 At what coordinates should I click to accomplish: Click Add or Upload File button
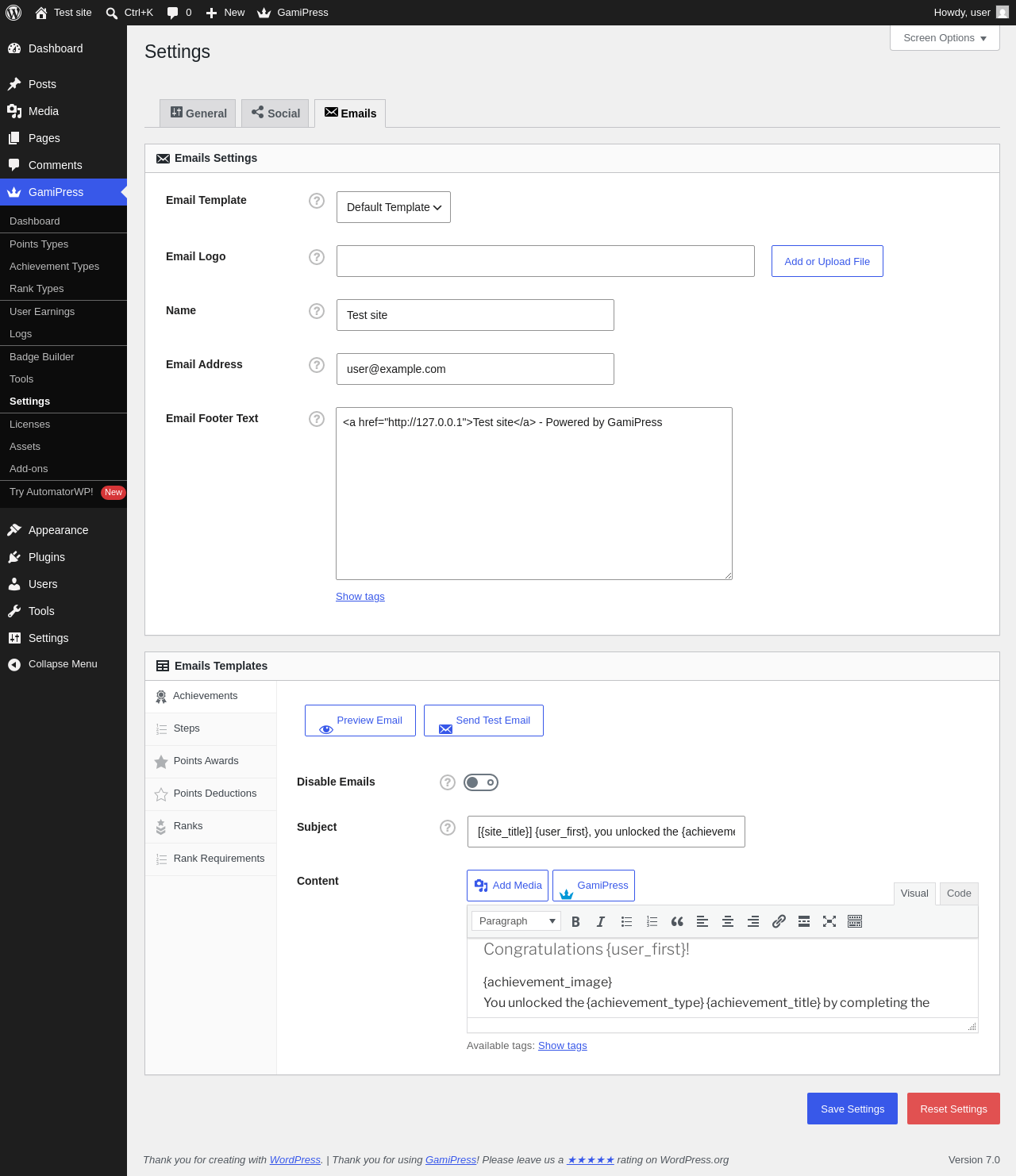pyautogui.click(x=827, y=261)
